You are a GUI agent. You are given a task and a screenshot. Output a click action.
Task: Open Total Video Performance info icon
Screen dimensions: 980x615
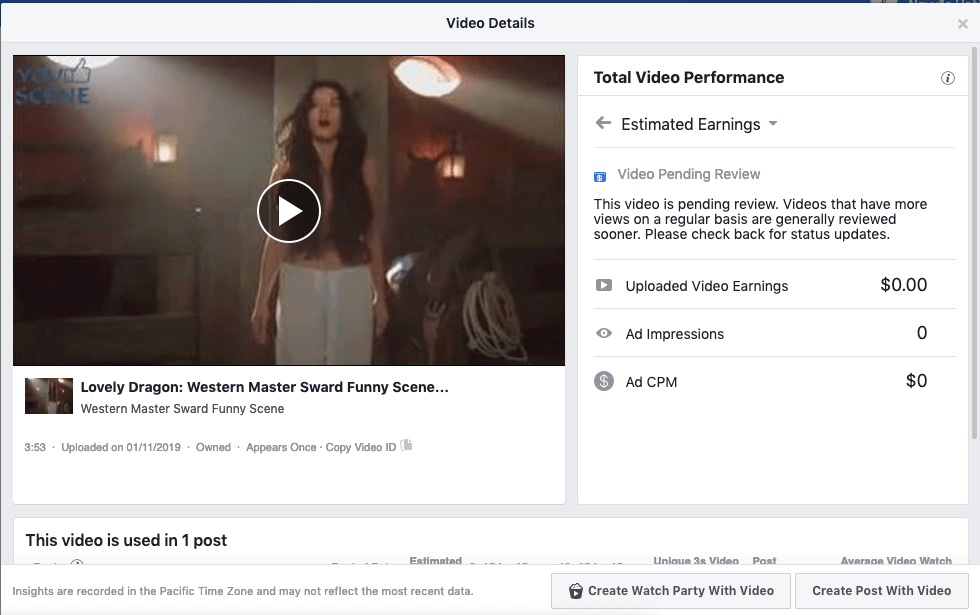(948, 78)
